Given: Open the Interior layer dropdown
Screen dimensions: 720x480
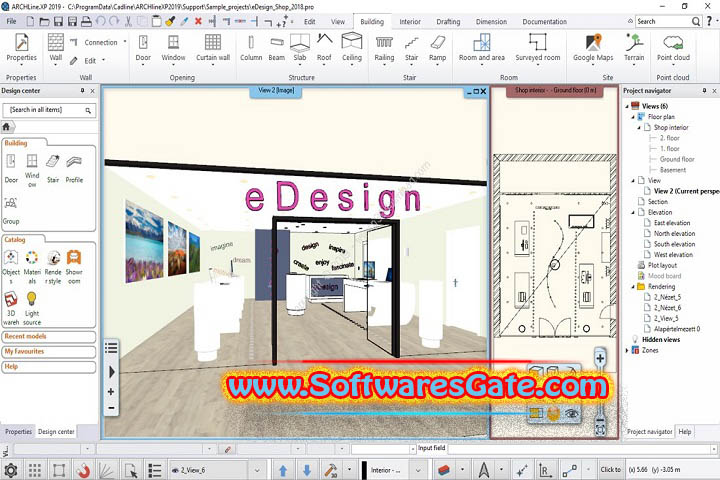Looking at the screenshot, I should coord(418,470).
